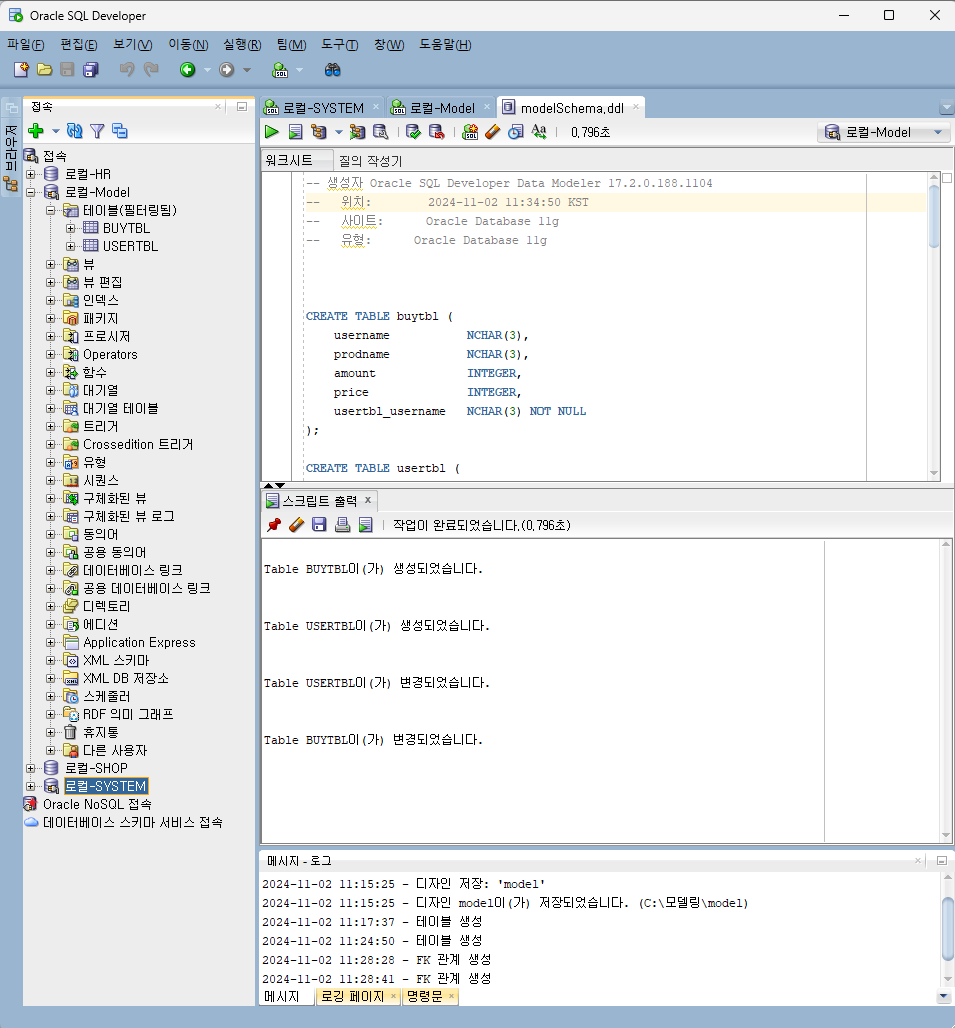This screenshot has height=1028, width=955.
Task: Print the script output with the printer icon
Action: pos(342,524)
